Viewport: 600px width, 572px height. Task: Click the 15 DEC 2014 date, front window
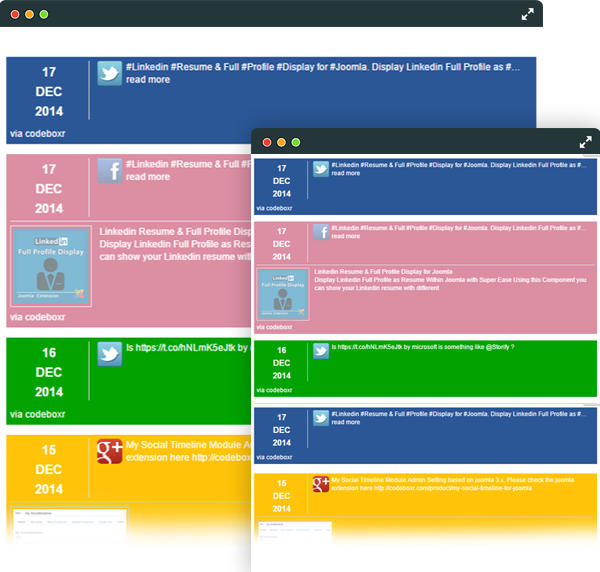click(x=282, y=496)
